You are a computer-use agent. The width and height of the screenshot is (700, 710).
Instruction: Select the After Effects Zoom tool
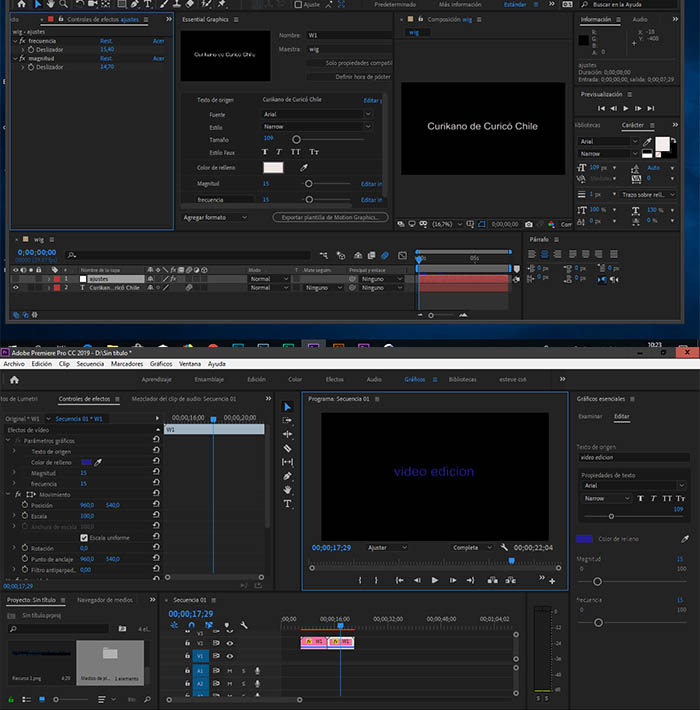[63, 4]
